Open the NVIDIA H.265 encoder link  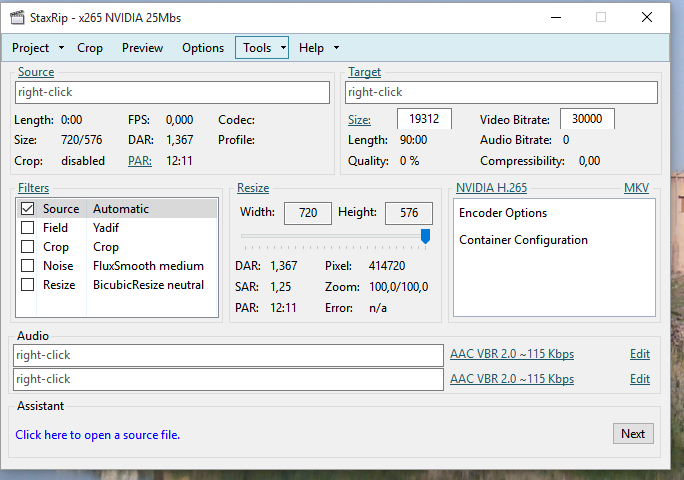click(x=492, y=188)
